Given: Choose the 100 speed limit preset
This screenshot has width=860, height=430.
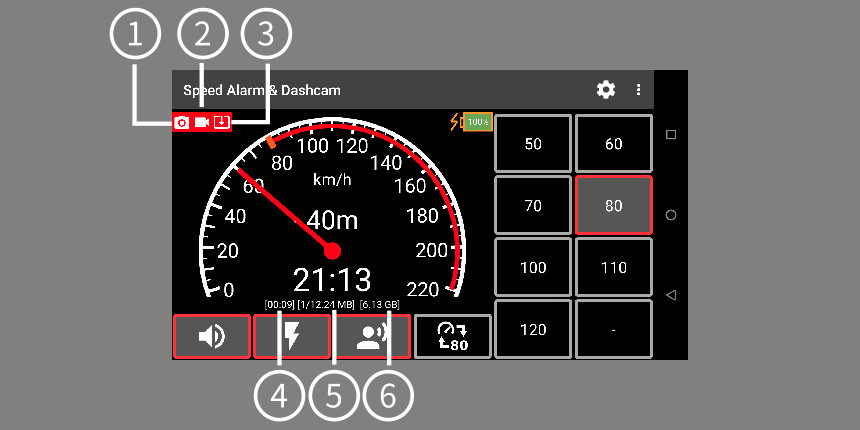Looking at the screenshot, I should click(x=533, y=268).
